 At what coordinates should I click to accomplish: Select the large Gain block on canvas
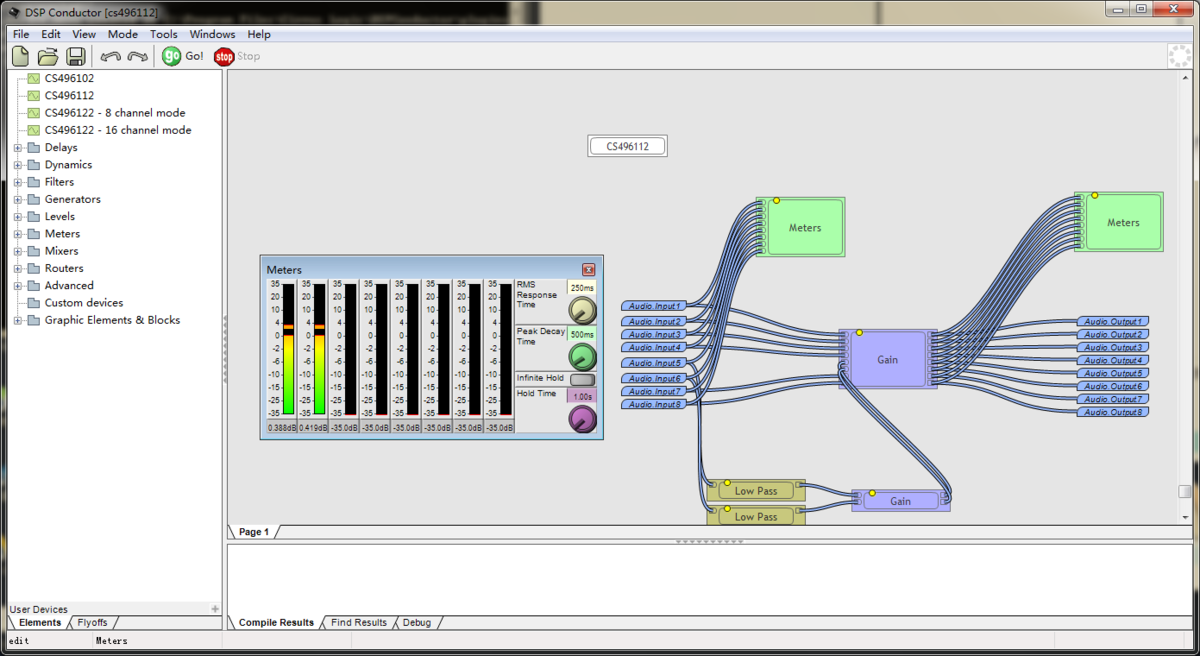pyautogui.click(x=888, y=360)
